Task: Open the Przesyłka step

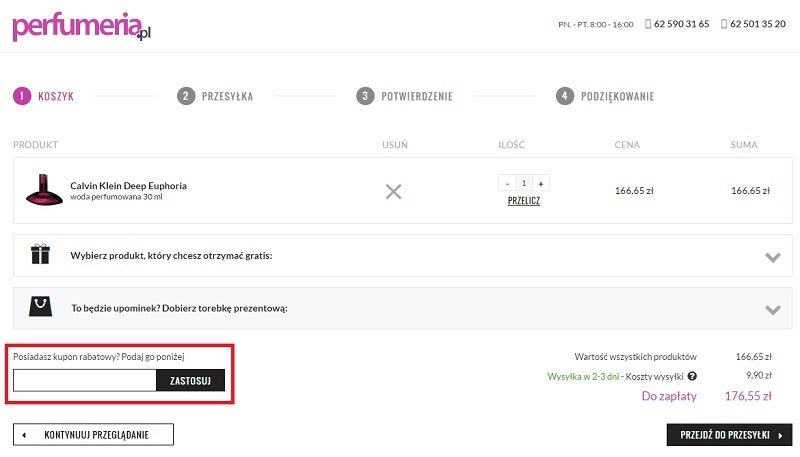Action: click(x=215, y=96)
